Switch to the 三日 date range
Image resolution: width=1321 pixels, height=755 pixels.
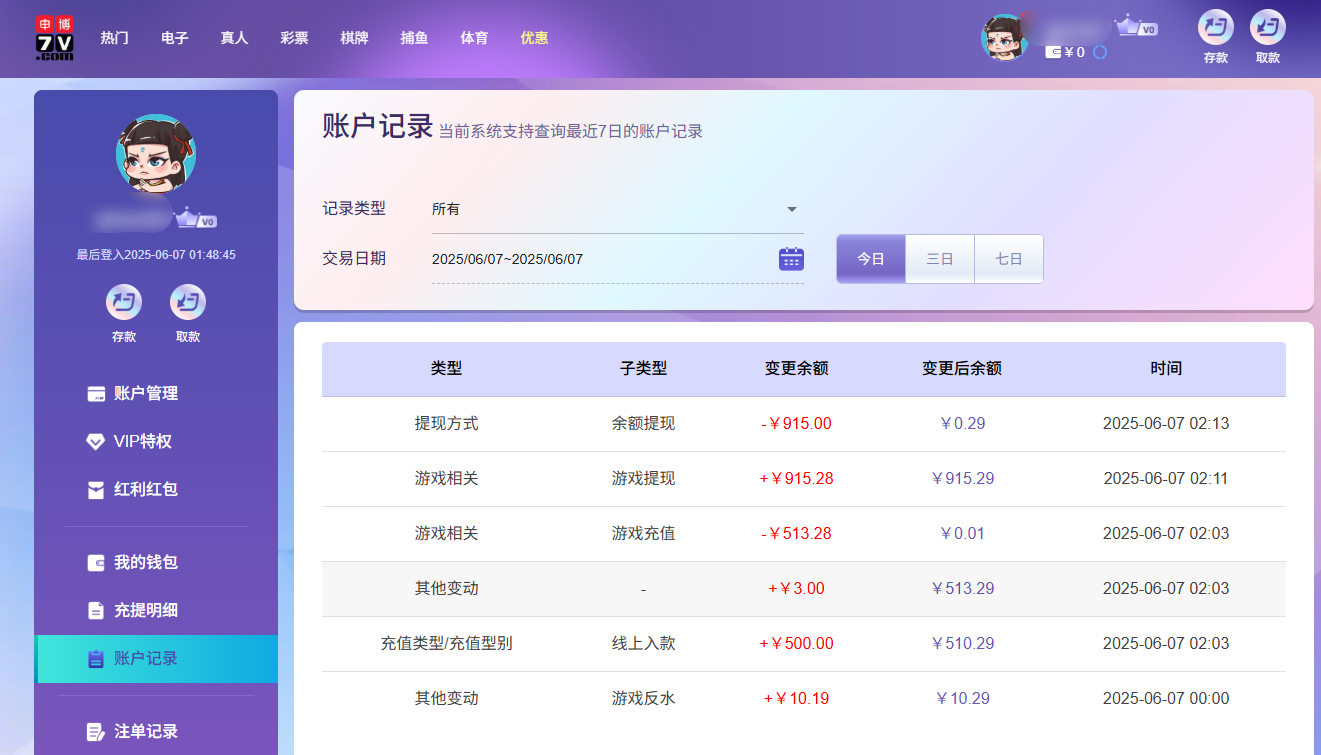pyautogui.click(x=939, y=258)
